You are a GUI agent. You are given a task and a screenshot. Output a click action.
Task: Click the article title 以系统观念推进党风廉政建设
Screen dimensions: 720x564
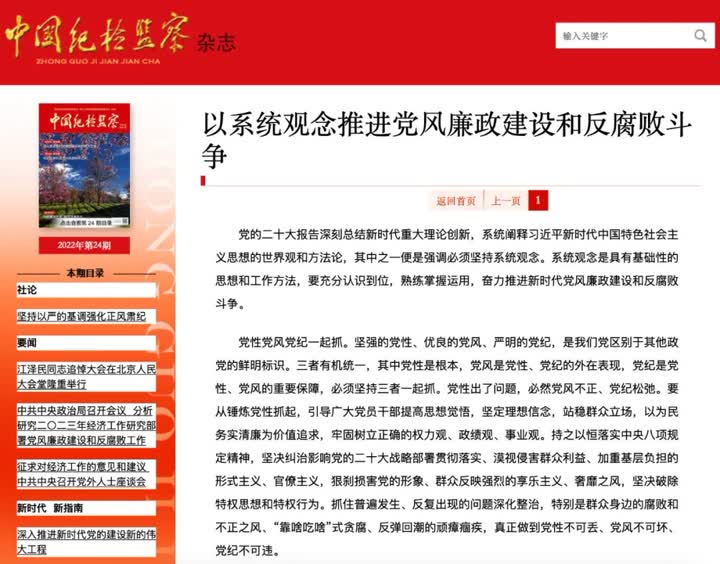(447, 140)
